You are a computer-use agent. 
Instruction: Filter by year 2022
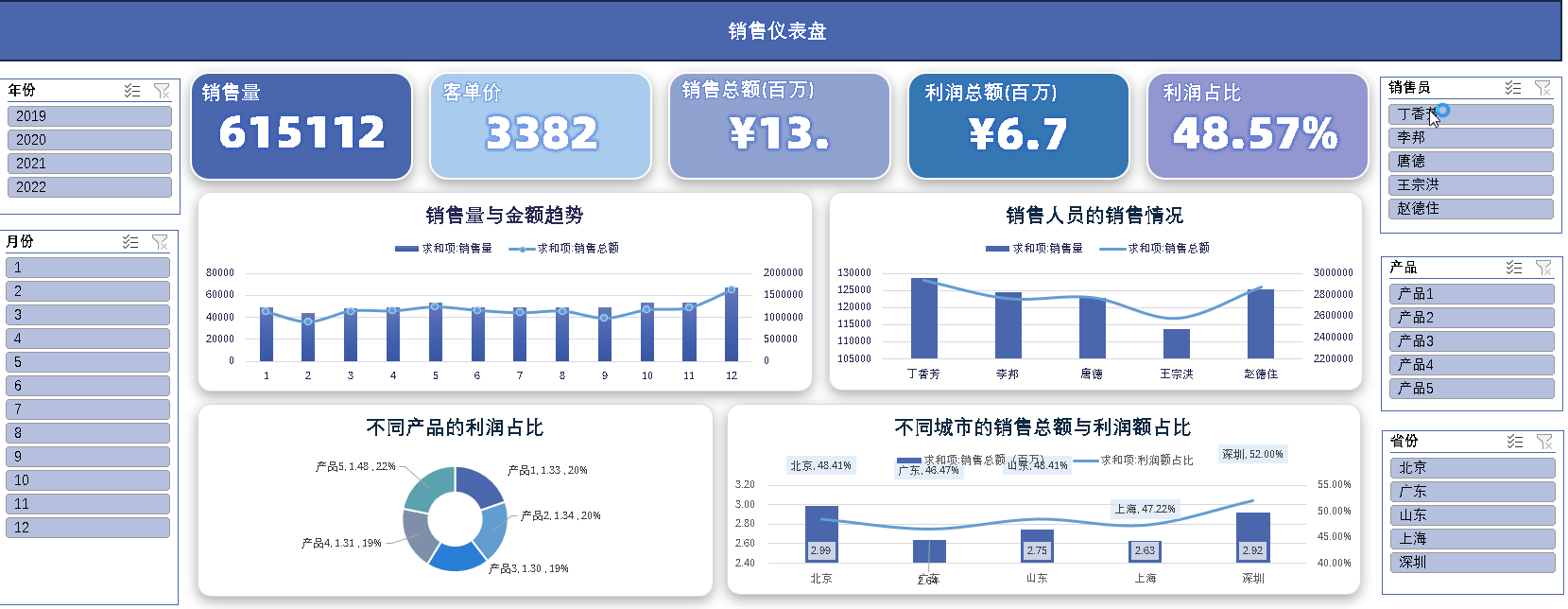point(90,187)
